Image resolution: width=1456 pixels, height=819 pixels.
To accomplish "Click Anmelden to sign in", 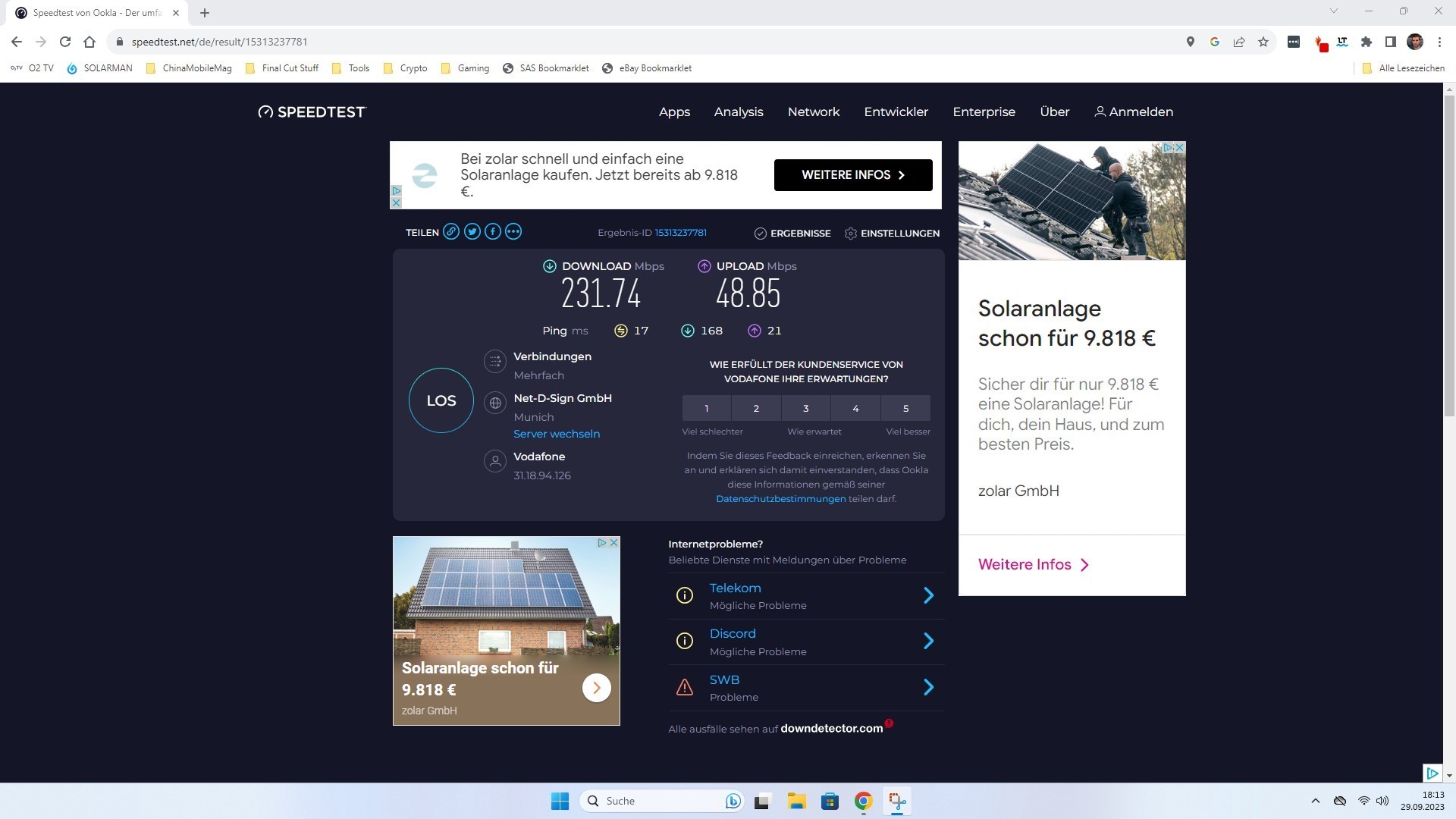I will click(x=1134, y=111).
